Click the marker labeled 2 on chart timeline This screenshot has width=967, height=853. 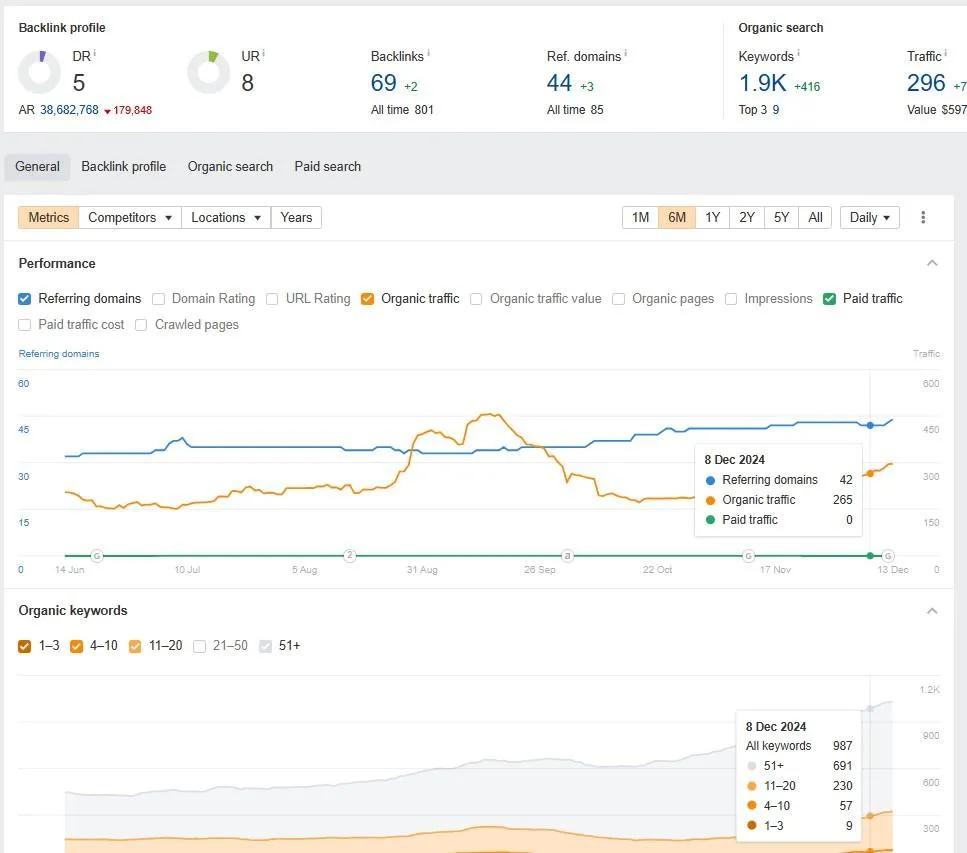click(x=350, y=555)
